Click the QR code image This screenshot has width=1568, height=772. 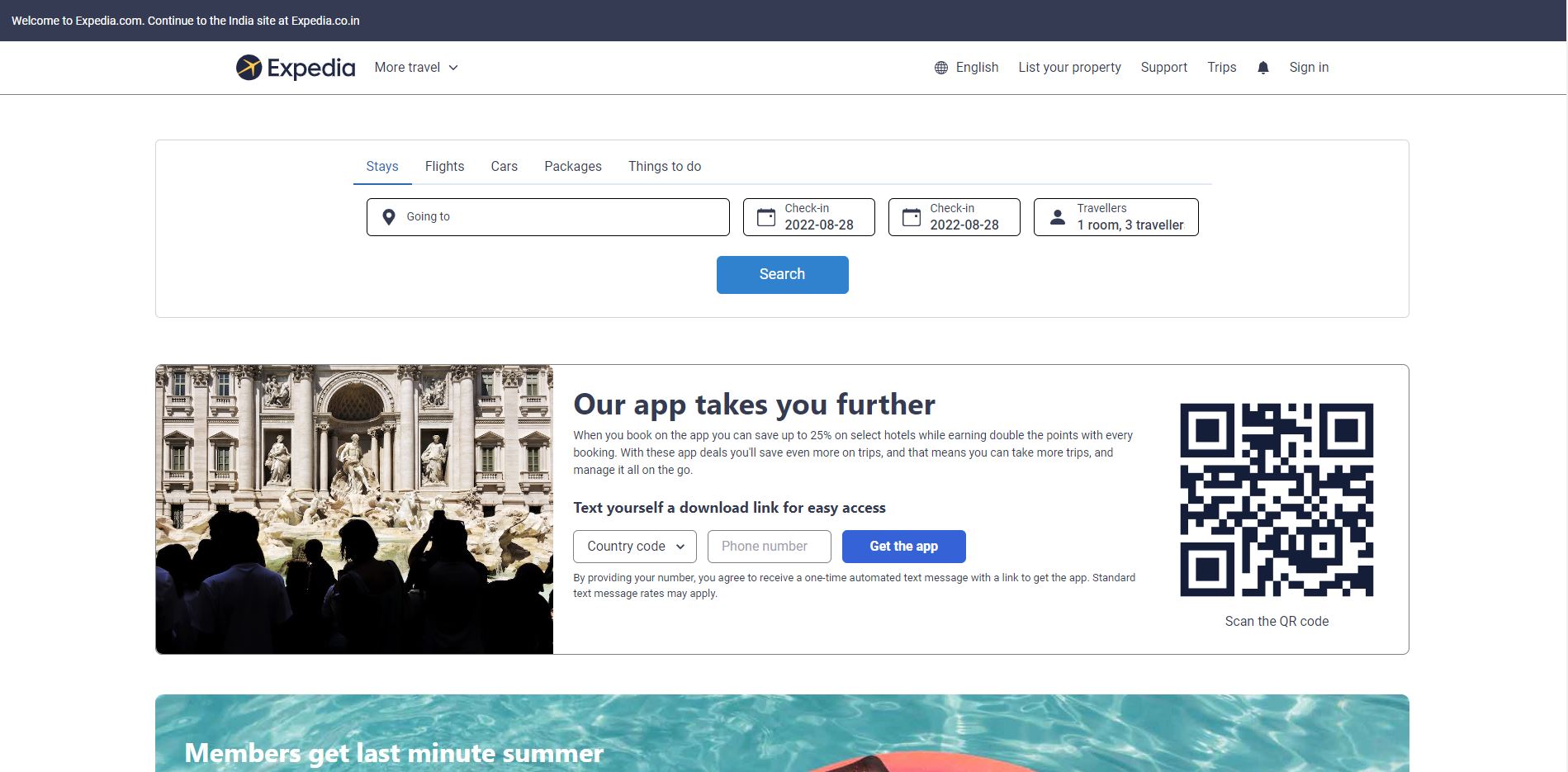(x=1277, y=500)
